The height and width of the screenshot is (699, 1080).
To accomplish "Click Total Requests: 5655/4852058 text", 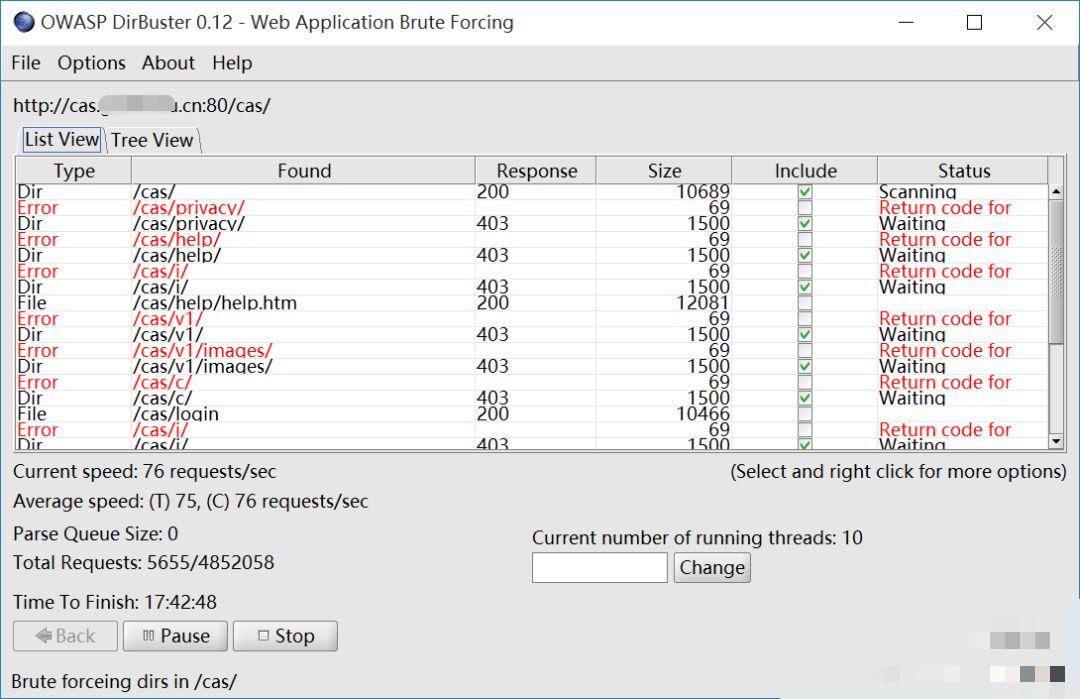I will 143,563.
